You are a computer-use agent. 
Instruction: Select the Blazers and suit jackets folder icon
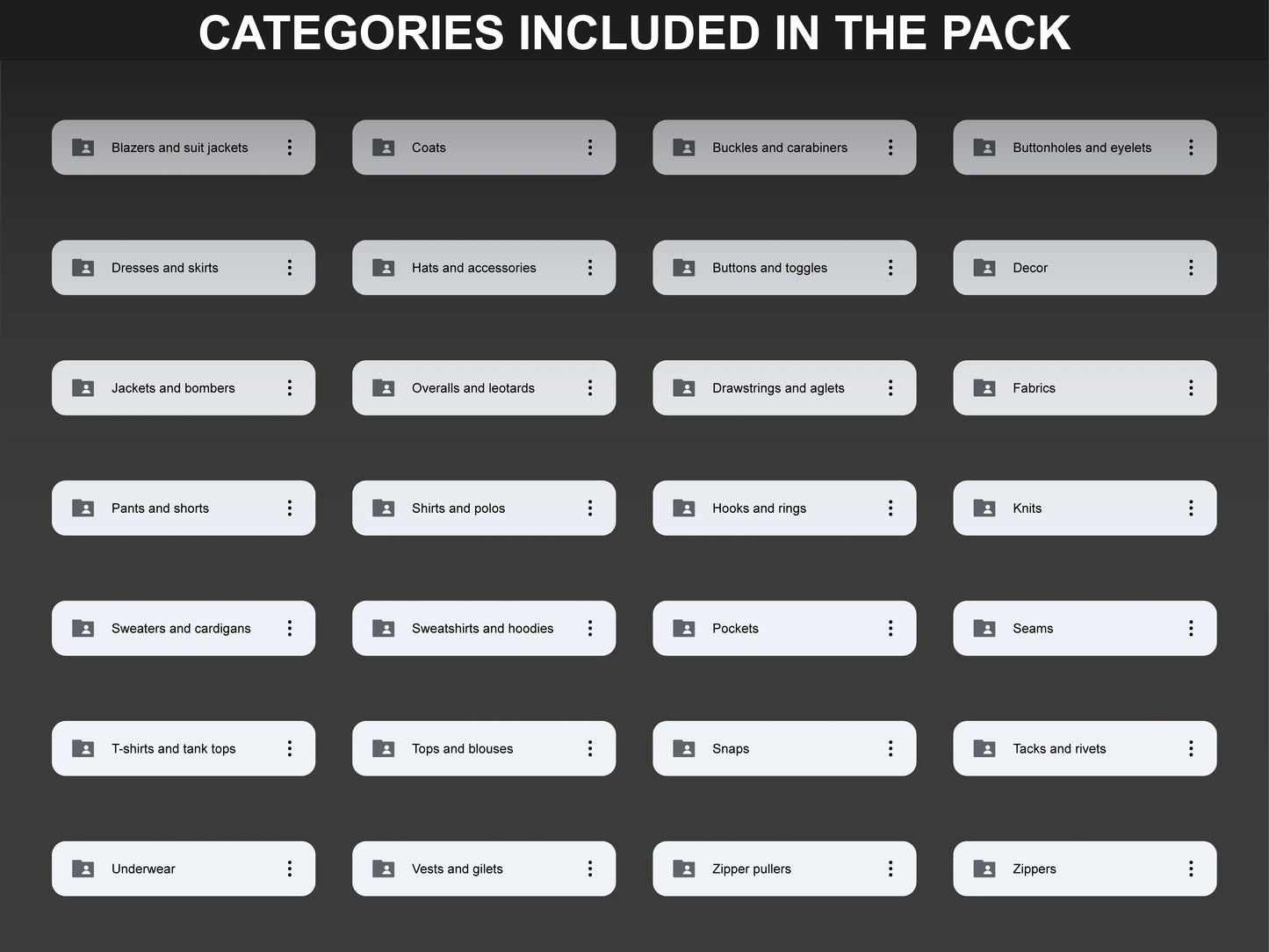(x=83, y=148)
